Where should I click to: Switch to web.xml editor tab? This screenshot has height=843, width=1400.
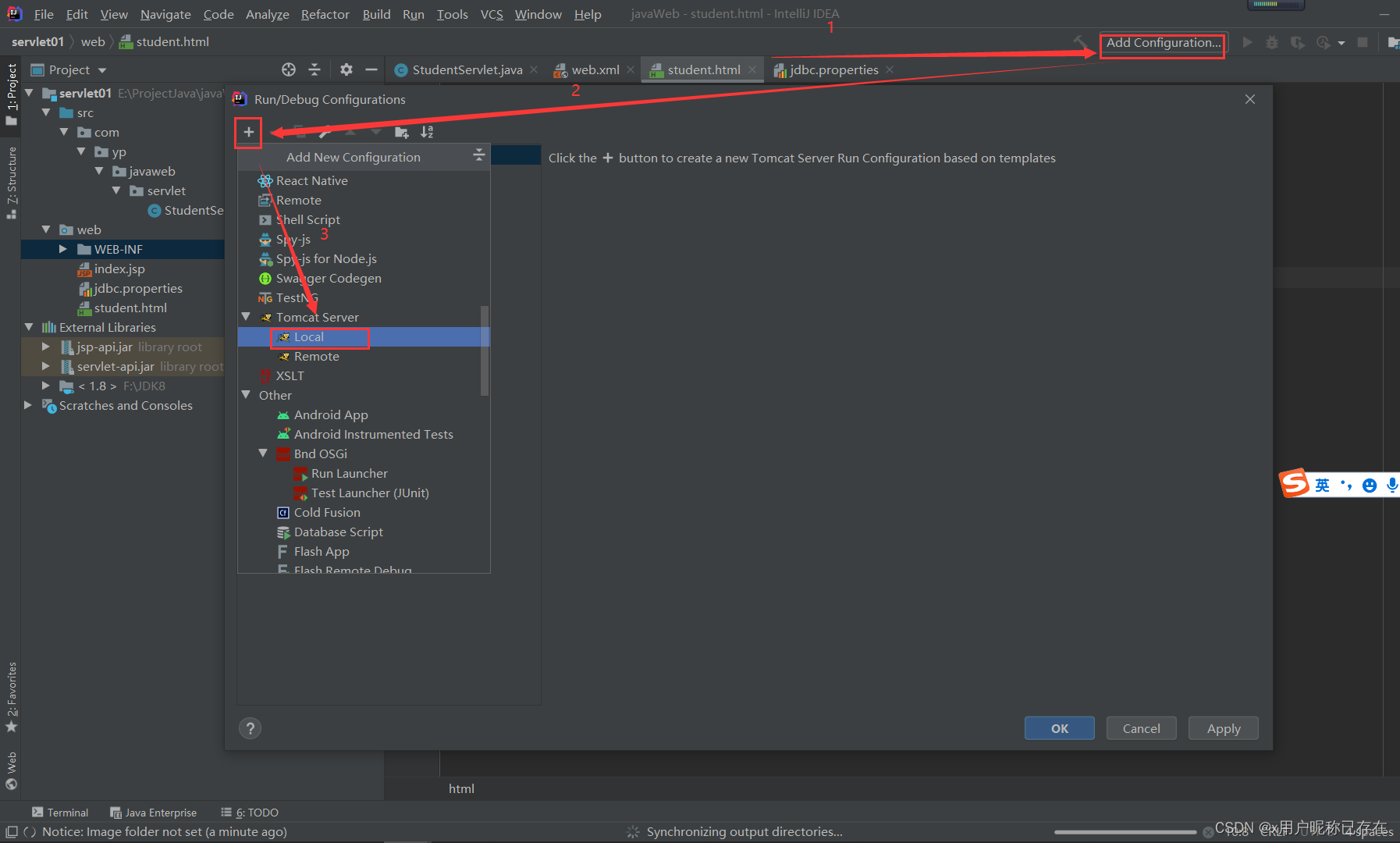coord(595,69)
